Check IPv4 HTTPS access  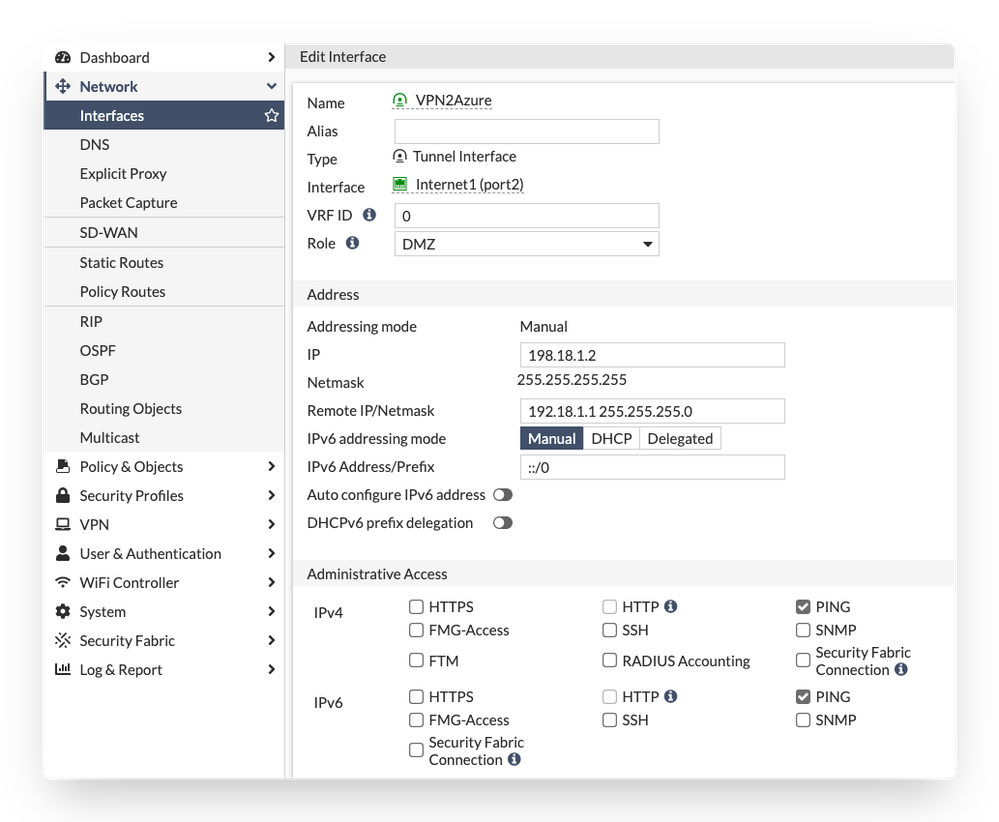point(416,607)
